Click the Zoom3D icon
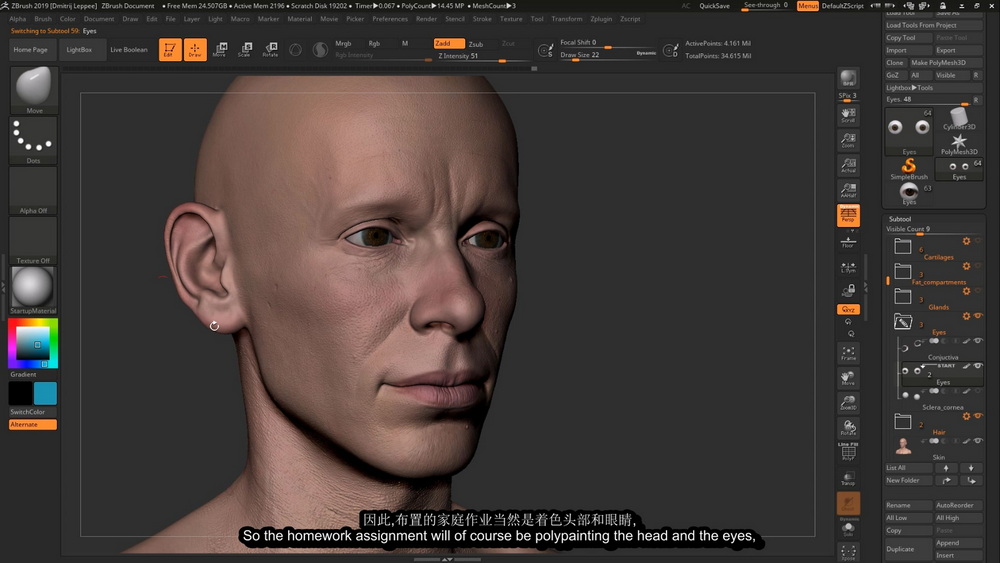The height and width of the screenshot is (563, 1000). click(848, 403)
